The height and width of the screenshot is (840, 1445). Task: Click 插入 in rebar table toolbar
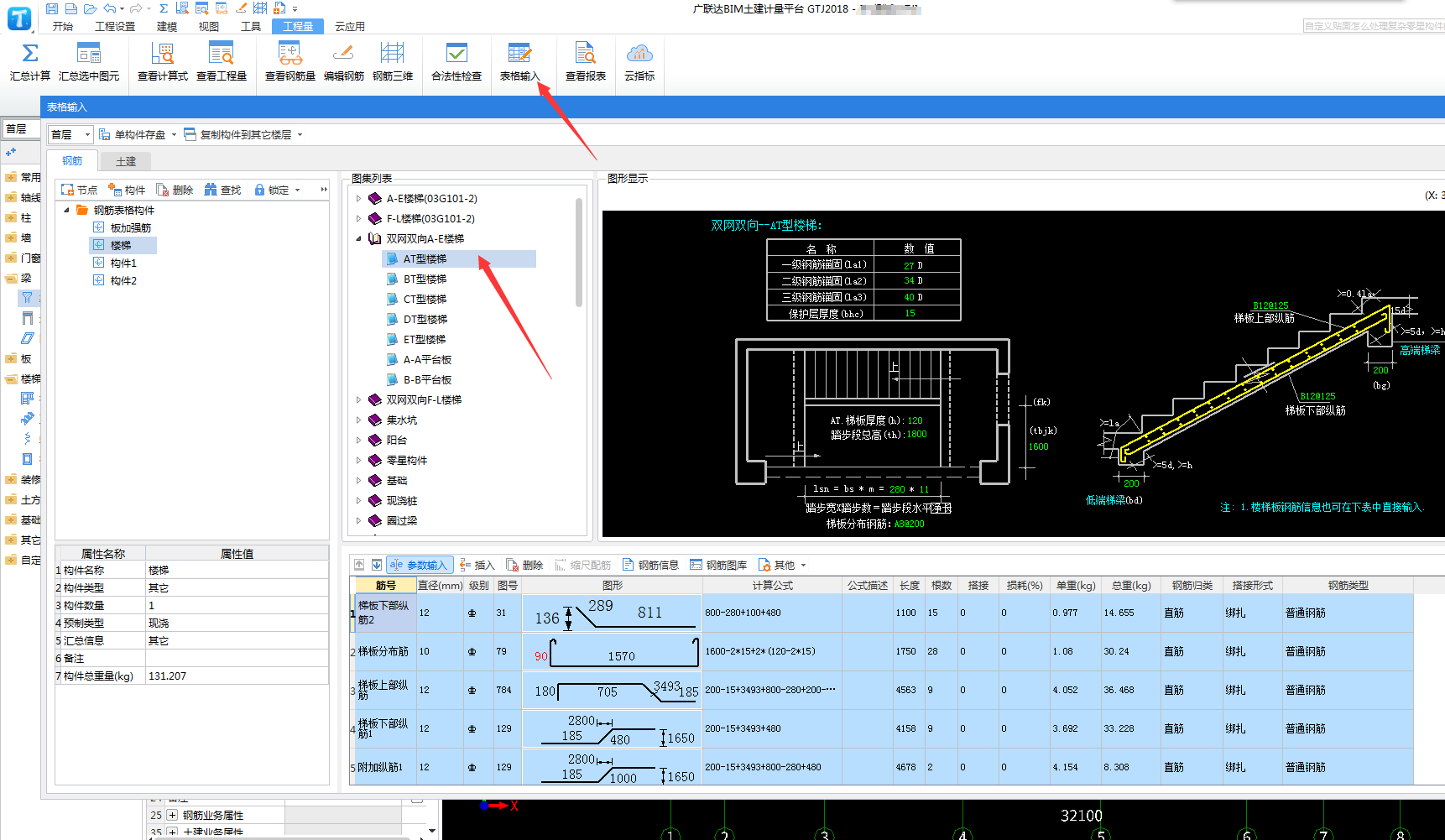point(477,565)
